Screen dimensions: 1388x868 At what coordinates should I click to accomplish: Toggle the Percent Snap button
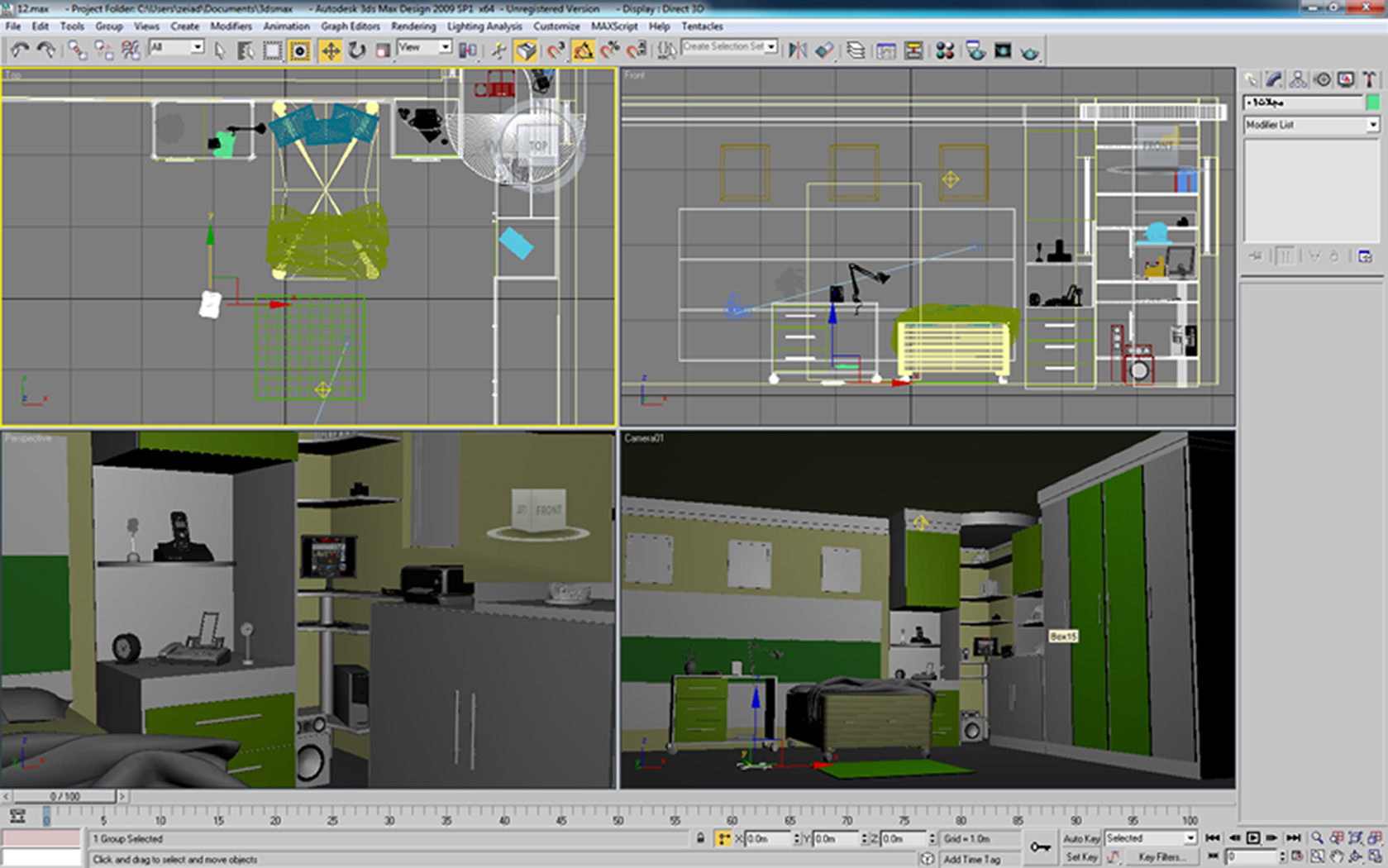[x=610, y=50]
